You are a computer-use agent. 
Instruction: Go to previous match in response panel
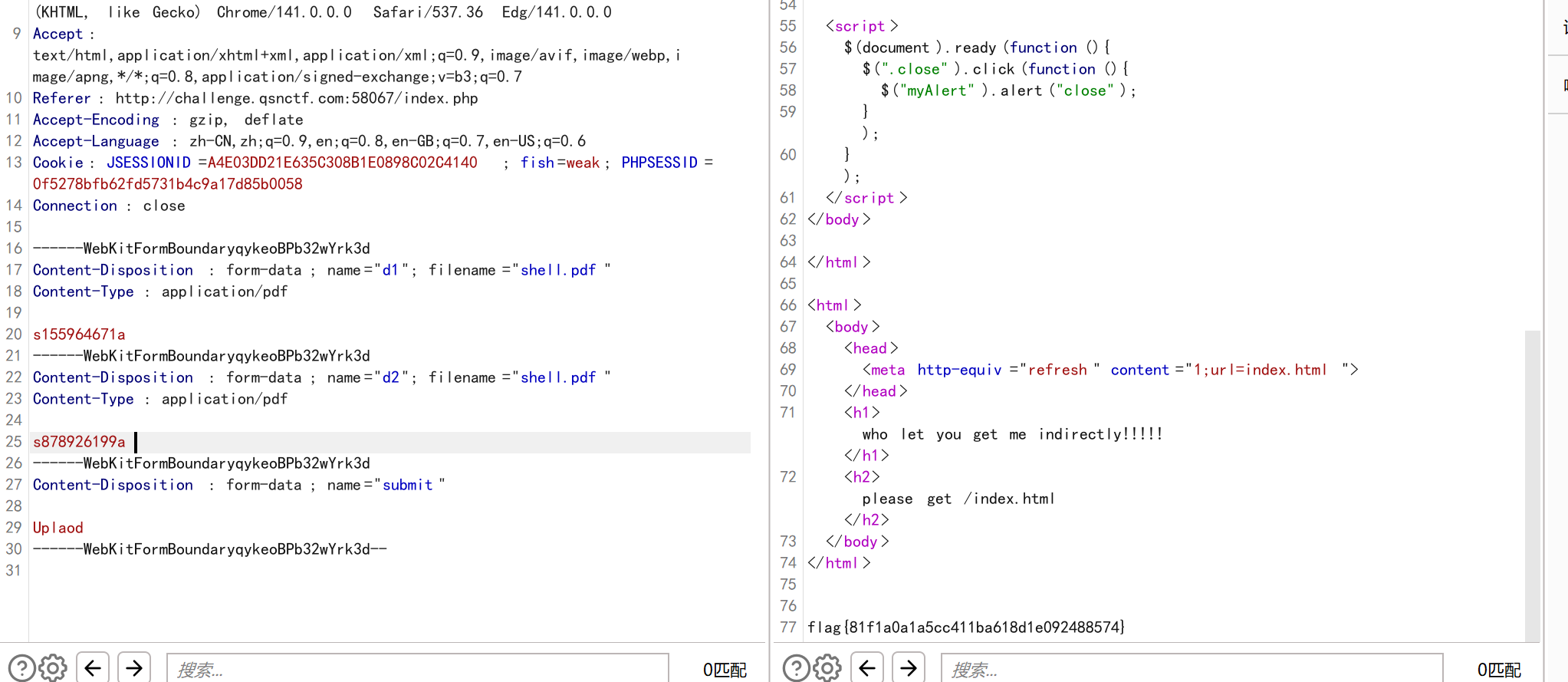click(x=867, y=668)
